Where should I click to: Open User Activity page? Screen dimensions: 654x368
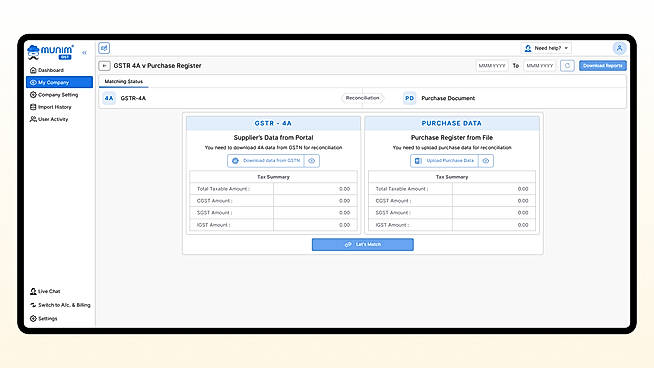click(x=49, y=119)
